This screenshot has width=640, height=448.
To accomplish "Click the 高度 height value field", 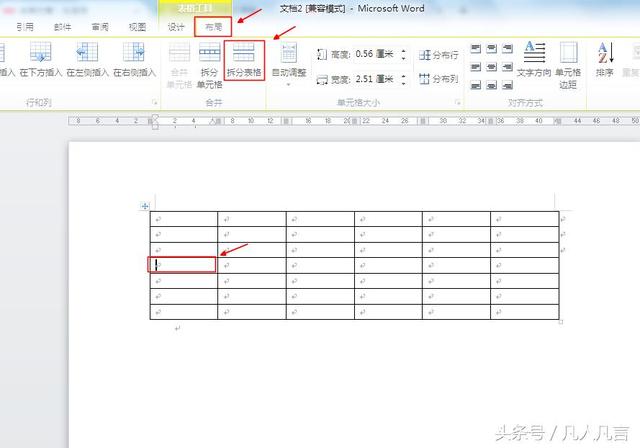I will tap(374, 54).
